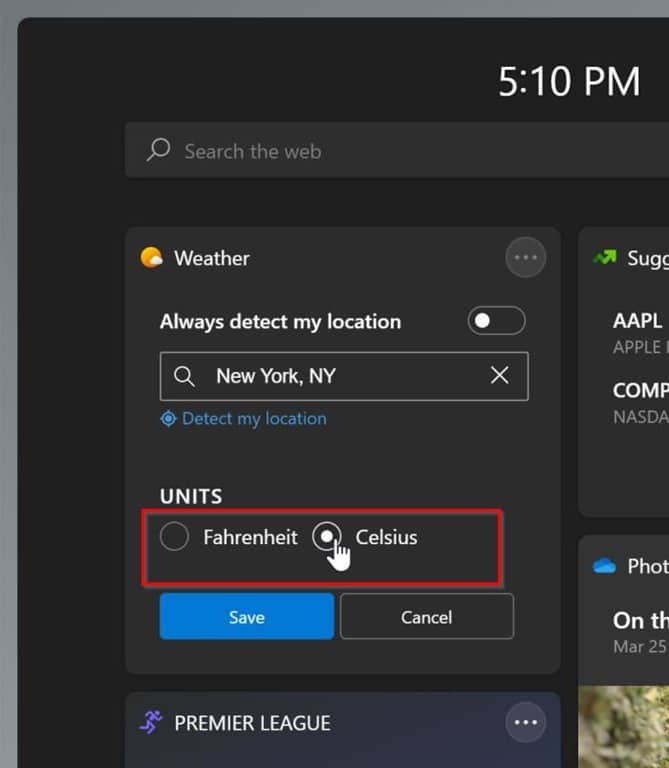Click the Premier League widget title
The width and height of the screenshot is (669, 768).
252,723
